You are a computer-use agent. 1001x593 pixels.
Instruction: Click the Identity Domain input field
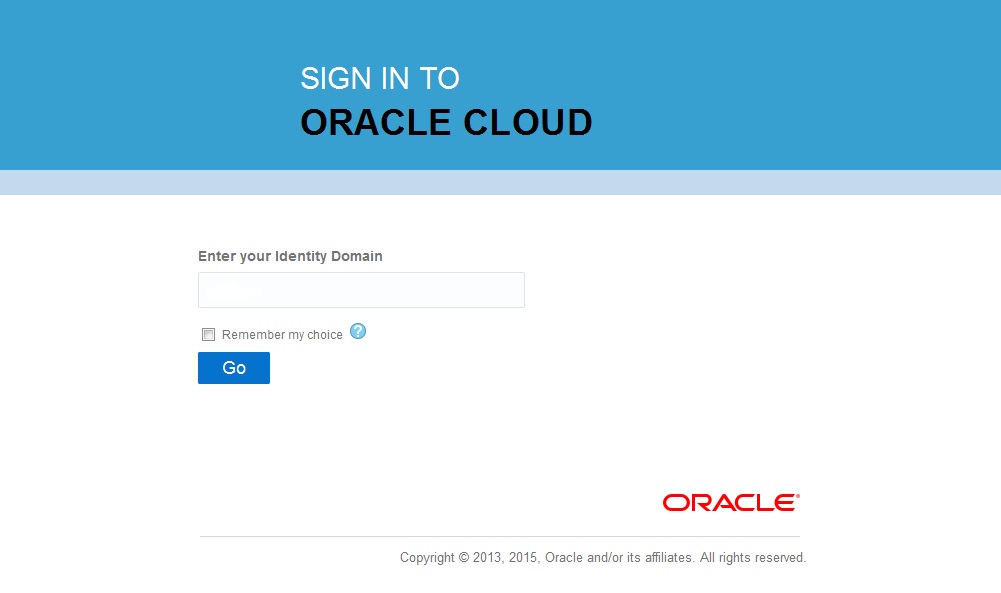pyautogui.click(x=361, y=290)
